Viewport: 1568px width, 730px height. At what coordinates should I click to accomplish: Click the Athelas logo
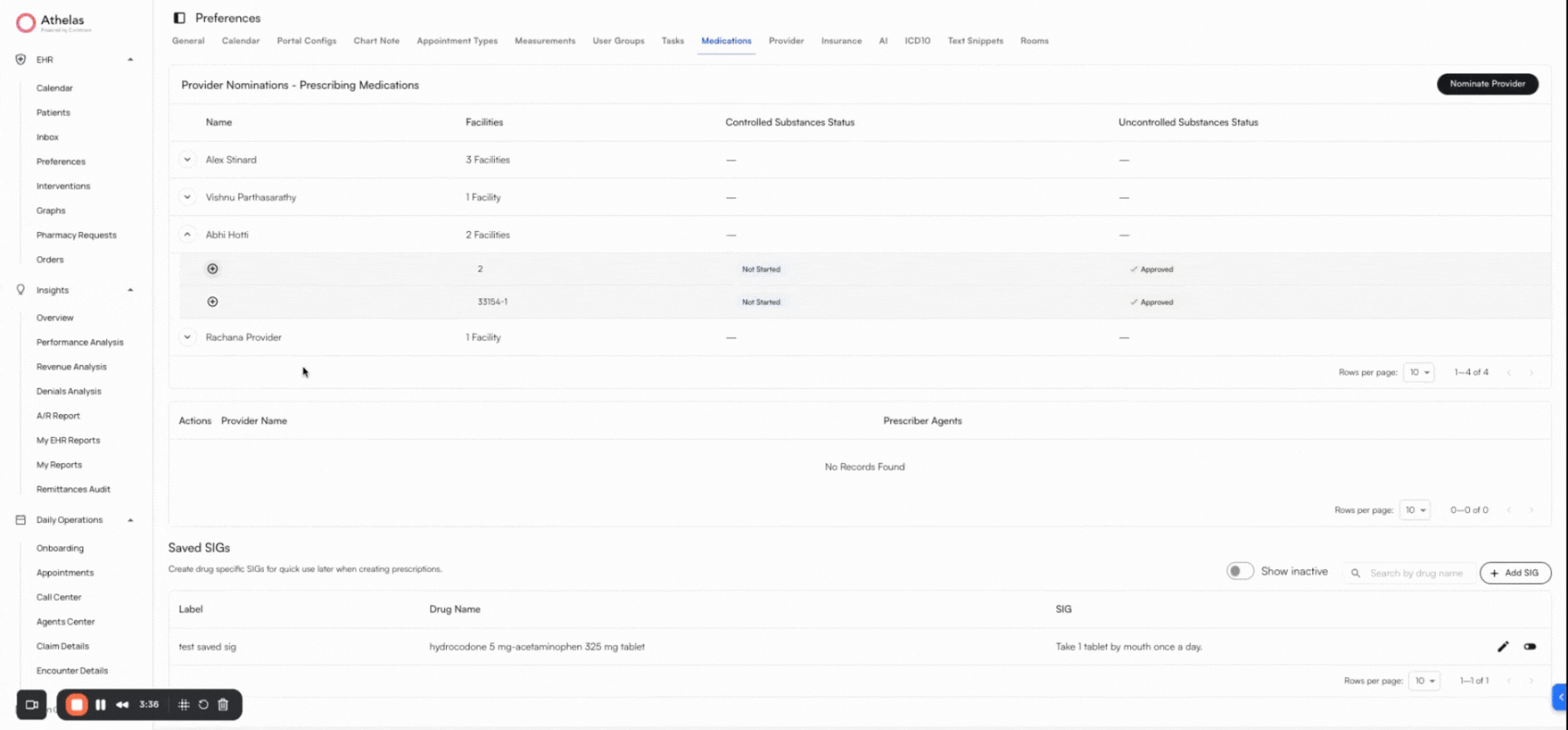[x=53, y=22]
